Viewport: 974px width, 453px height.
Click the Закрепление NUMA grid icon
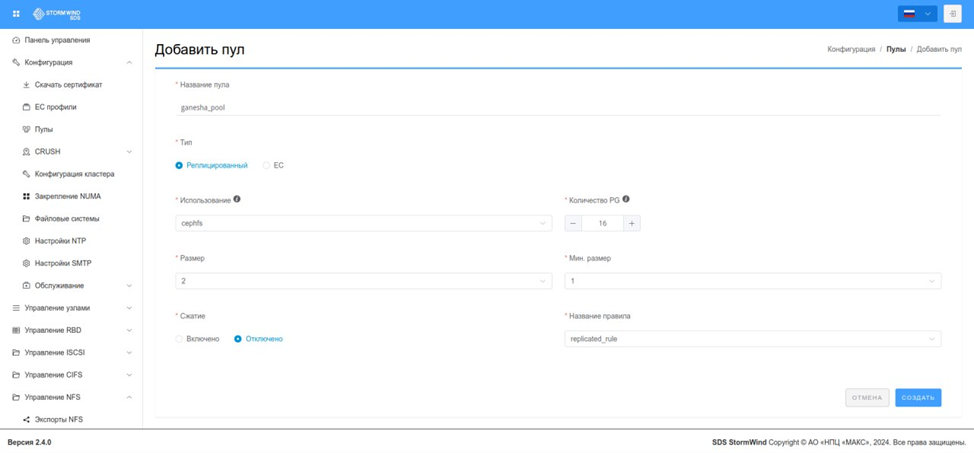[x=26, y=197]
